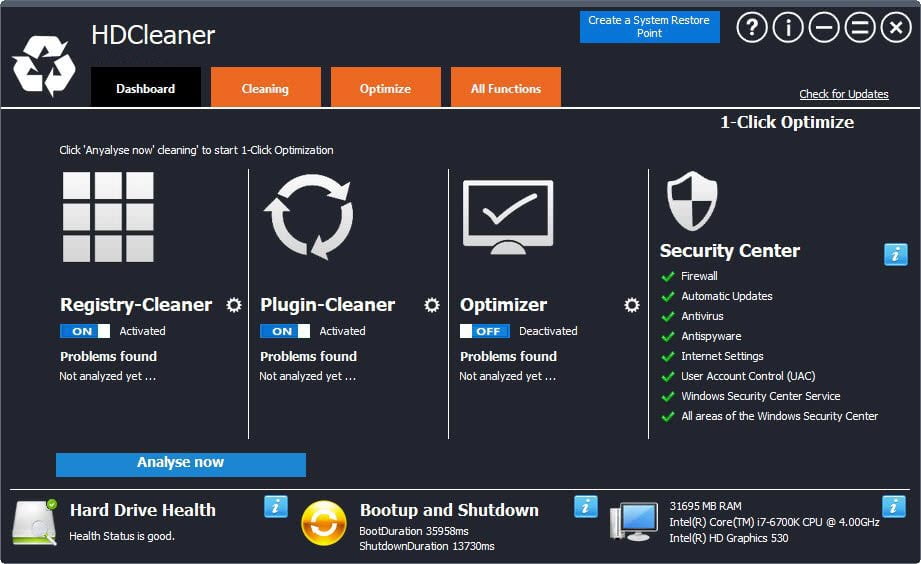Click Create a System Restore Point button
This screenshot has height=564, width=921.
(x=650, y=26)
